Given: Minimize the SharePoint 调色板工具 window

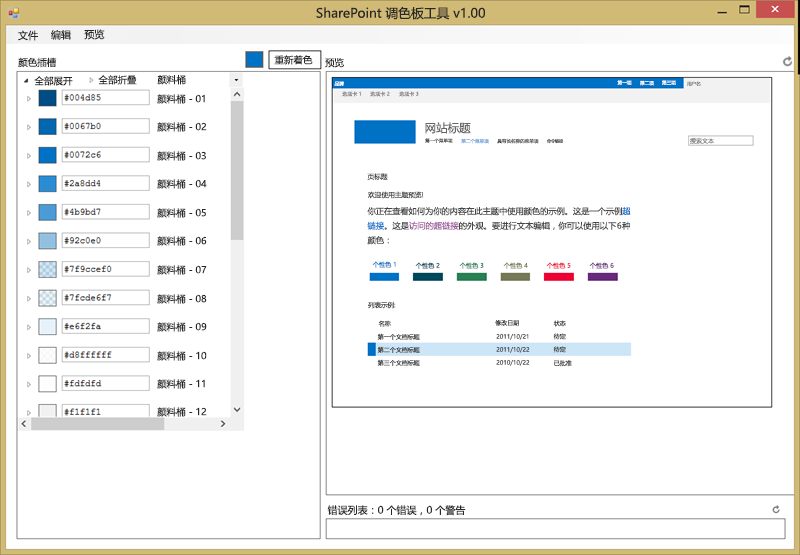Looking at the screenshot, I should click(722, 11).
